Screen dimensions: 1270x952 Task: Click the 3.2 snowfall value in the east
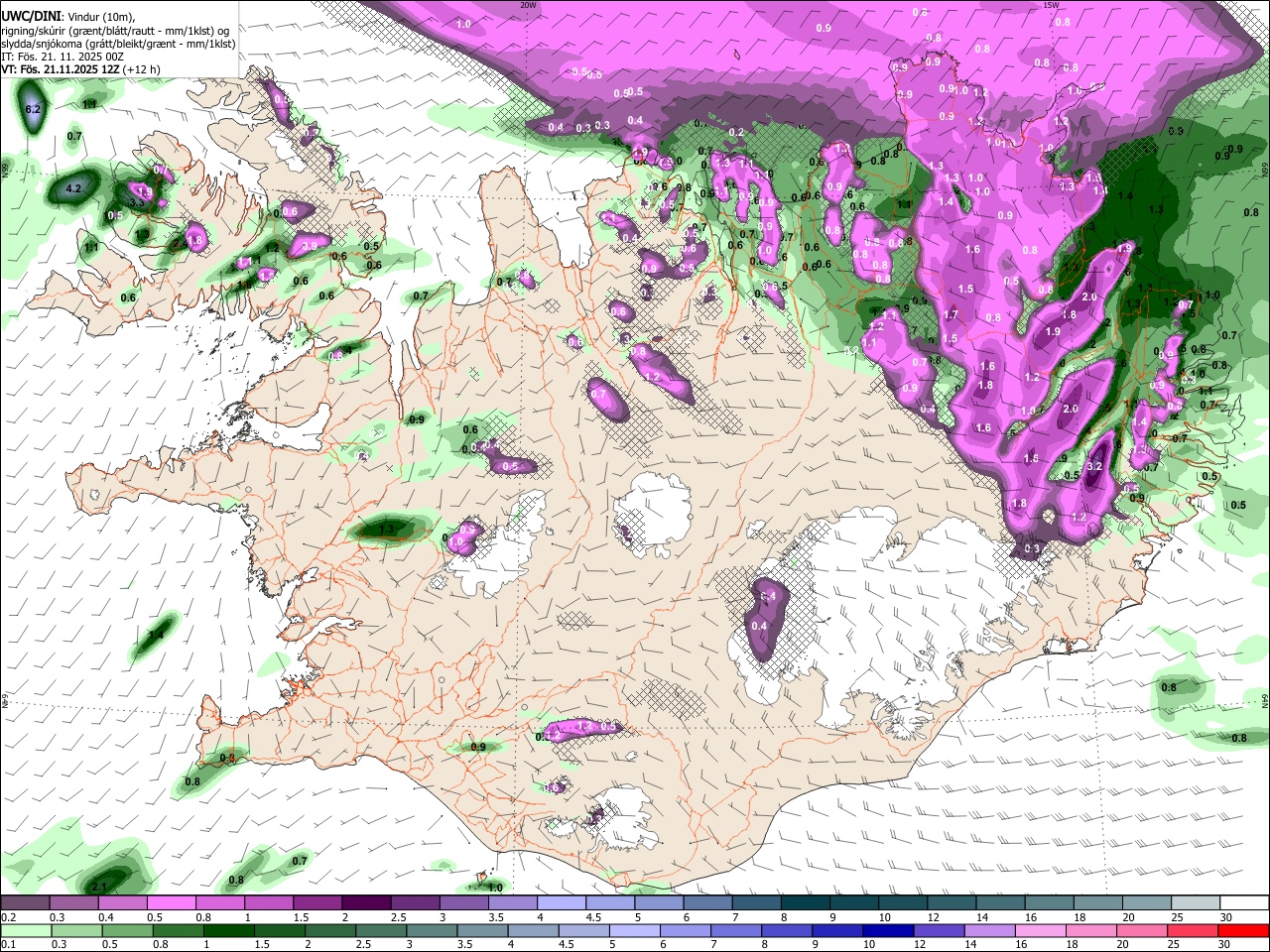[1095, 466]
